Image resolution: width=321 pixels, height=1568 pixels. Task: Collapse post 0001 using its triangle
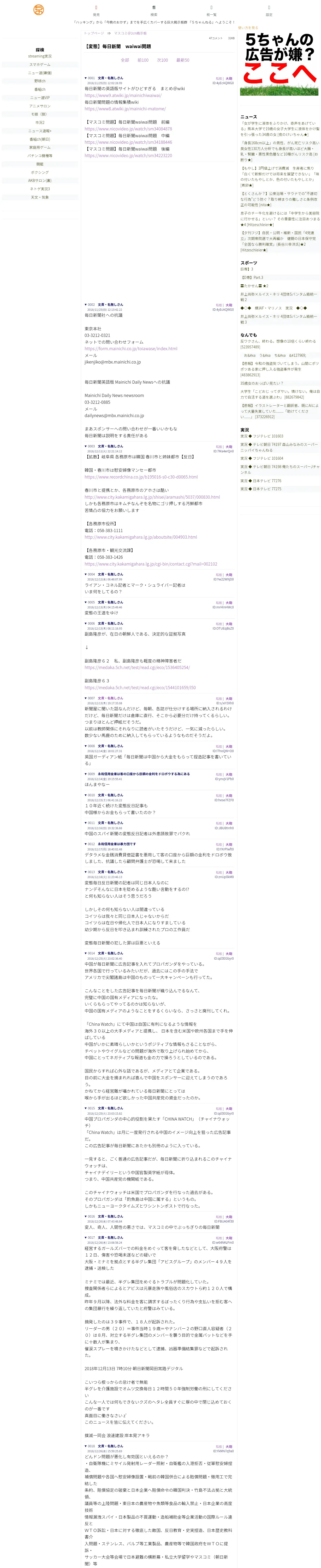coord(86,78)
